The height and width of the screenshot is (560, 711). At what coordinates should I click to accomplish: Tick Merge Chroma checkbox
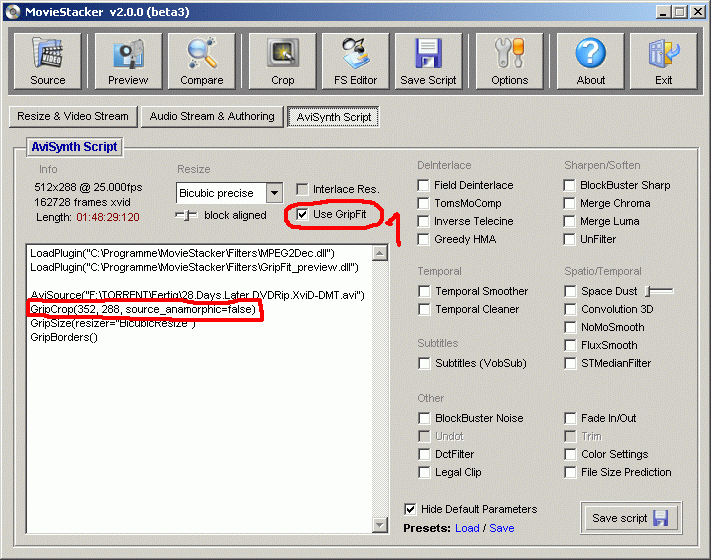point(570,203)
